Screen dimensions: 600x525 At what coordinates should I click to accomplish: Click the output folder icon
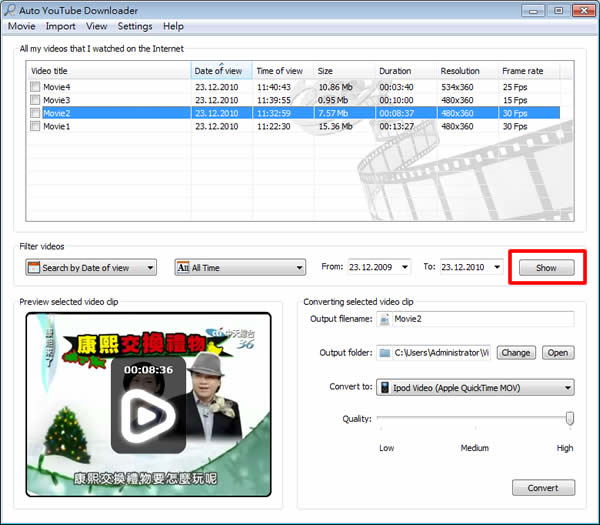[x=385, y=353]
